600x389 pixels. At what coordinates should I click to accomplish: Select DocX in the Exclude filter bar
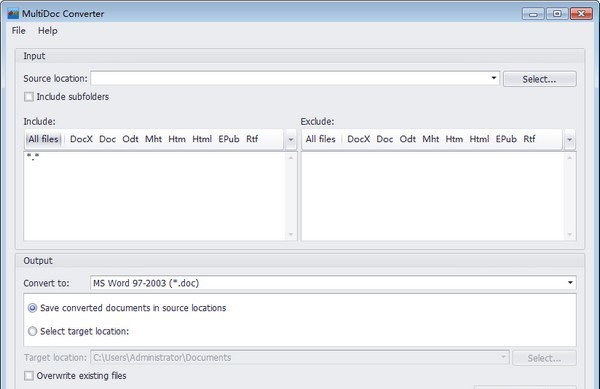[x=359, y=139]
